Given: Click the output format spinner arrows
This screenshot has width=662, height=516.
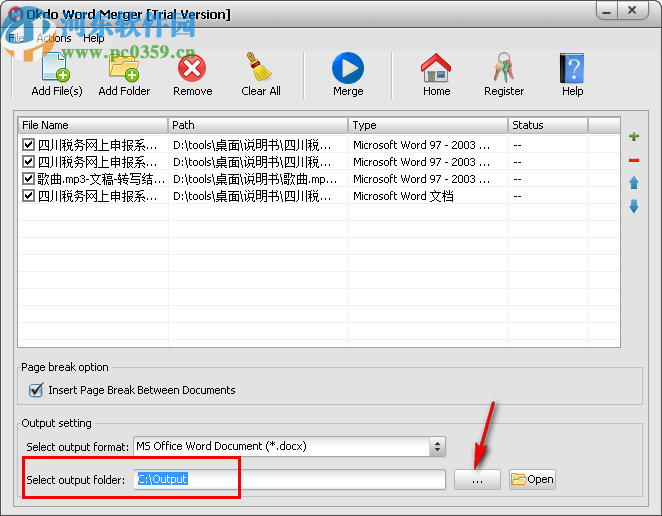Looking at the screenshot, I should [437, 446].
